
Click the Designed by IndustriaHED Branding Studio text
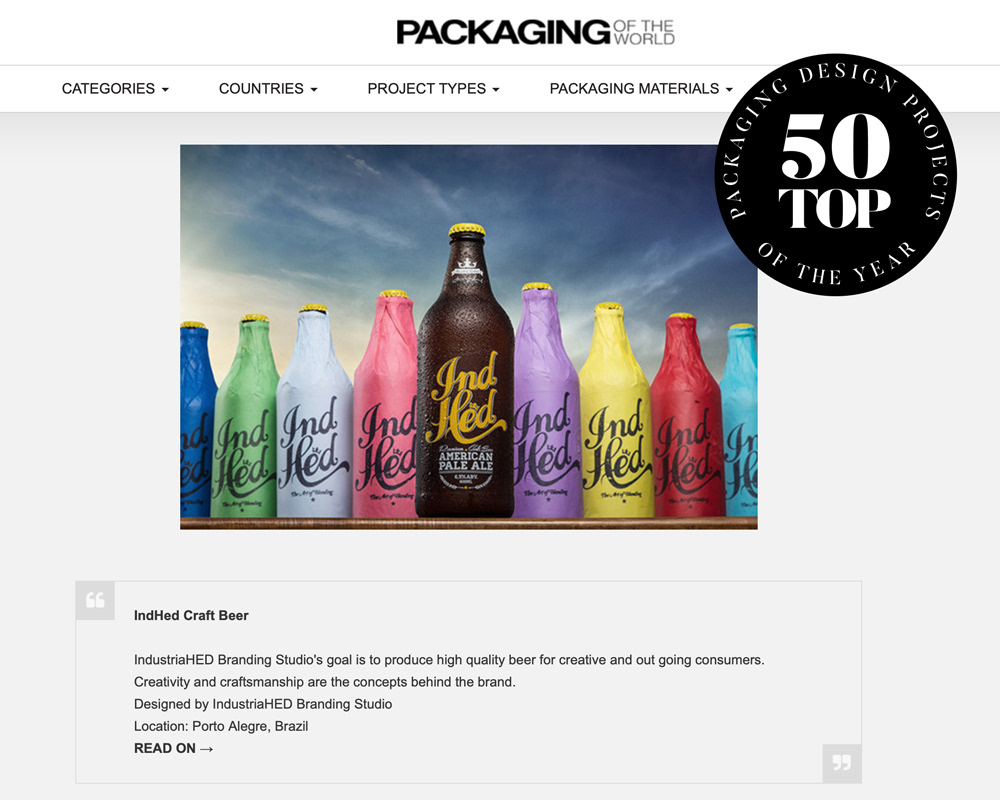tap(263, 704)
